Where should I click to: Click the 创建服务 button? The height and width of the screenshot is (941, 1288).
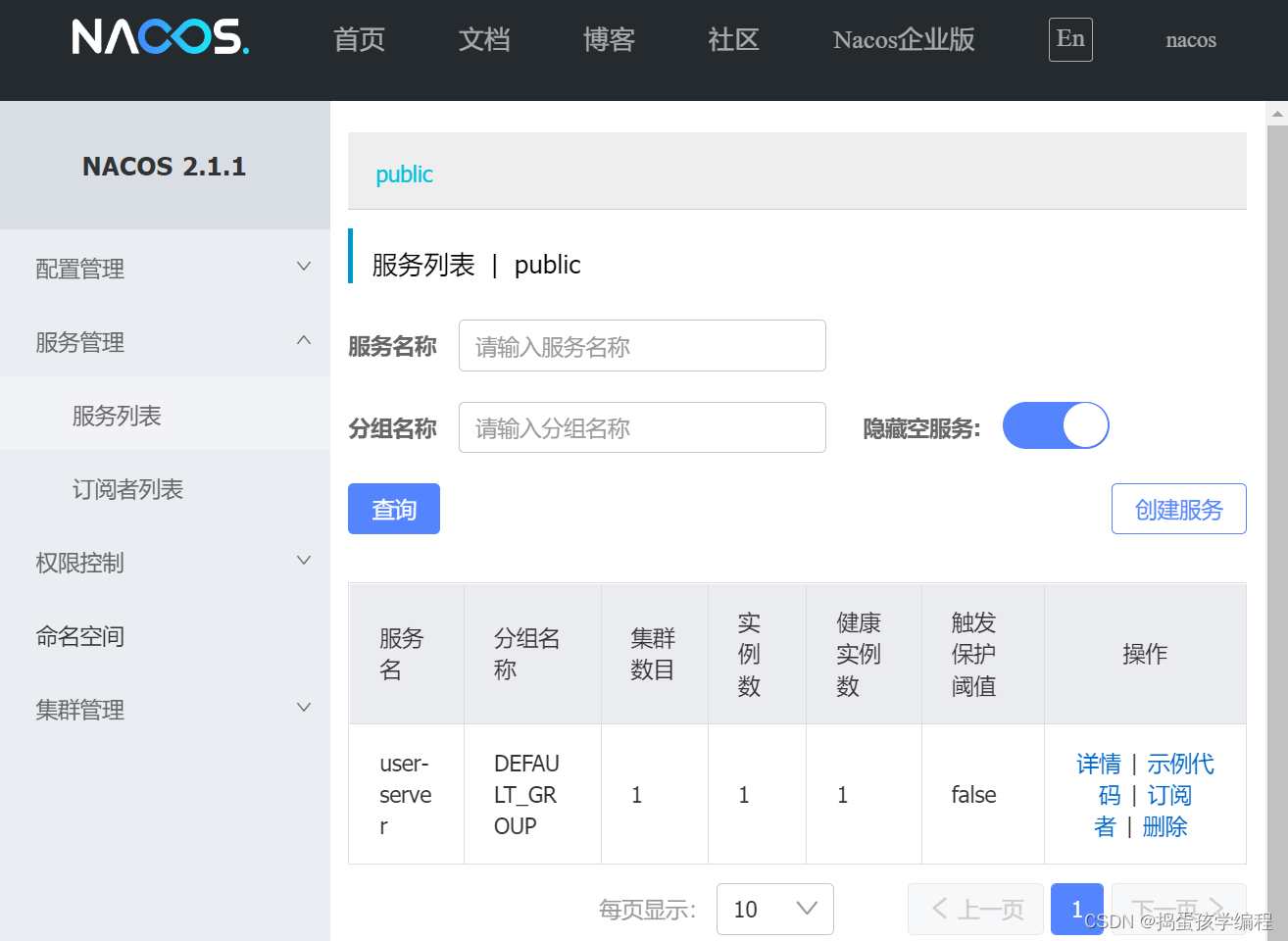click(x=1178, y=509)
